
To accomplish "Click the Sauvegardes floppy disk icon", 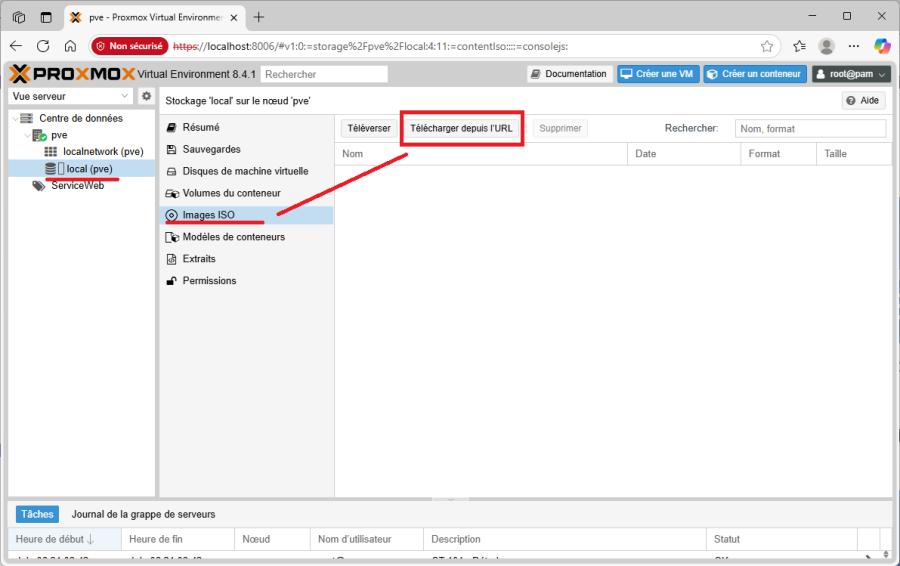I will point(171,150).
